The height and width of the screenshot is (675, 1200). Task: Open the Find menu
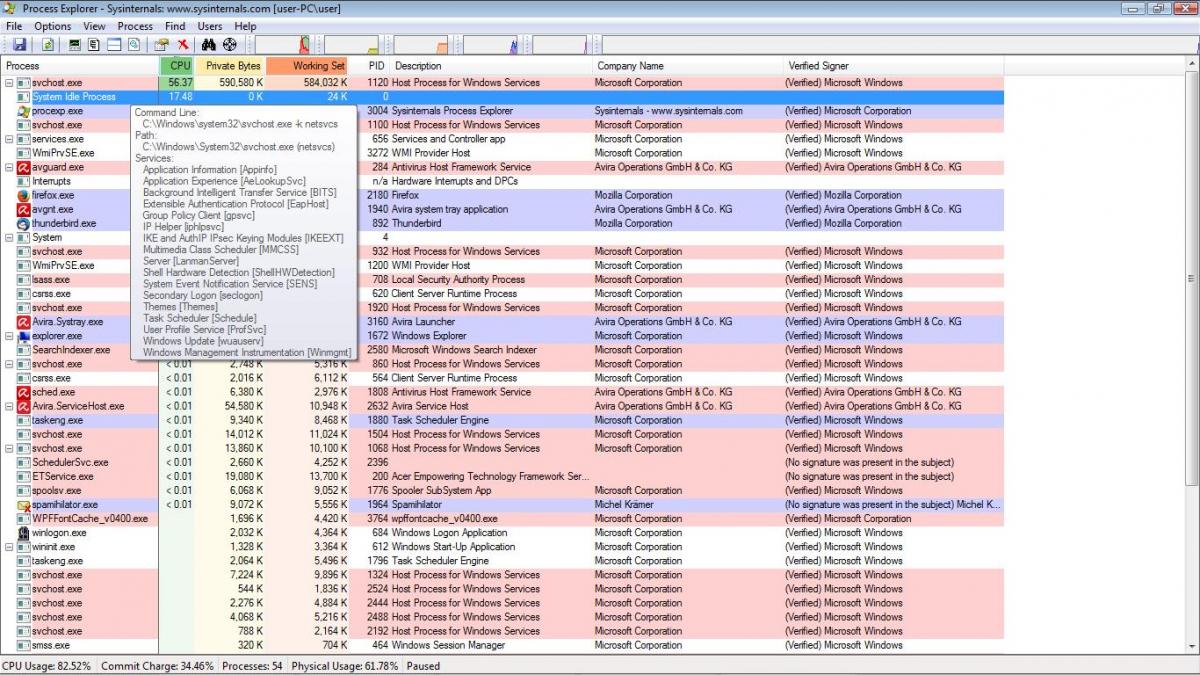(x=175, y=26)
